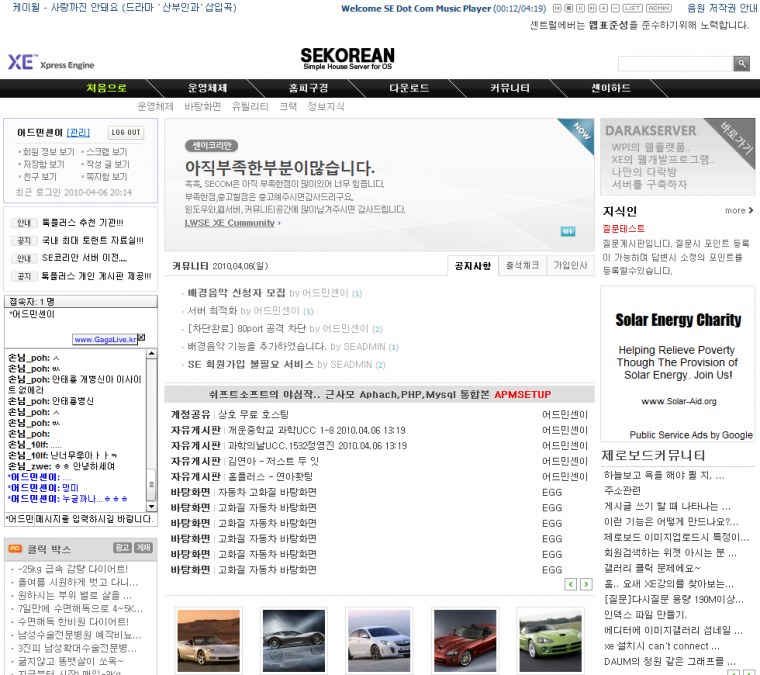Open the 센이하드 main menu

point(611,88)
